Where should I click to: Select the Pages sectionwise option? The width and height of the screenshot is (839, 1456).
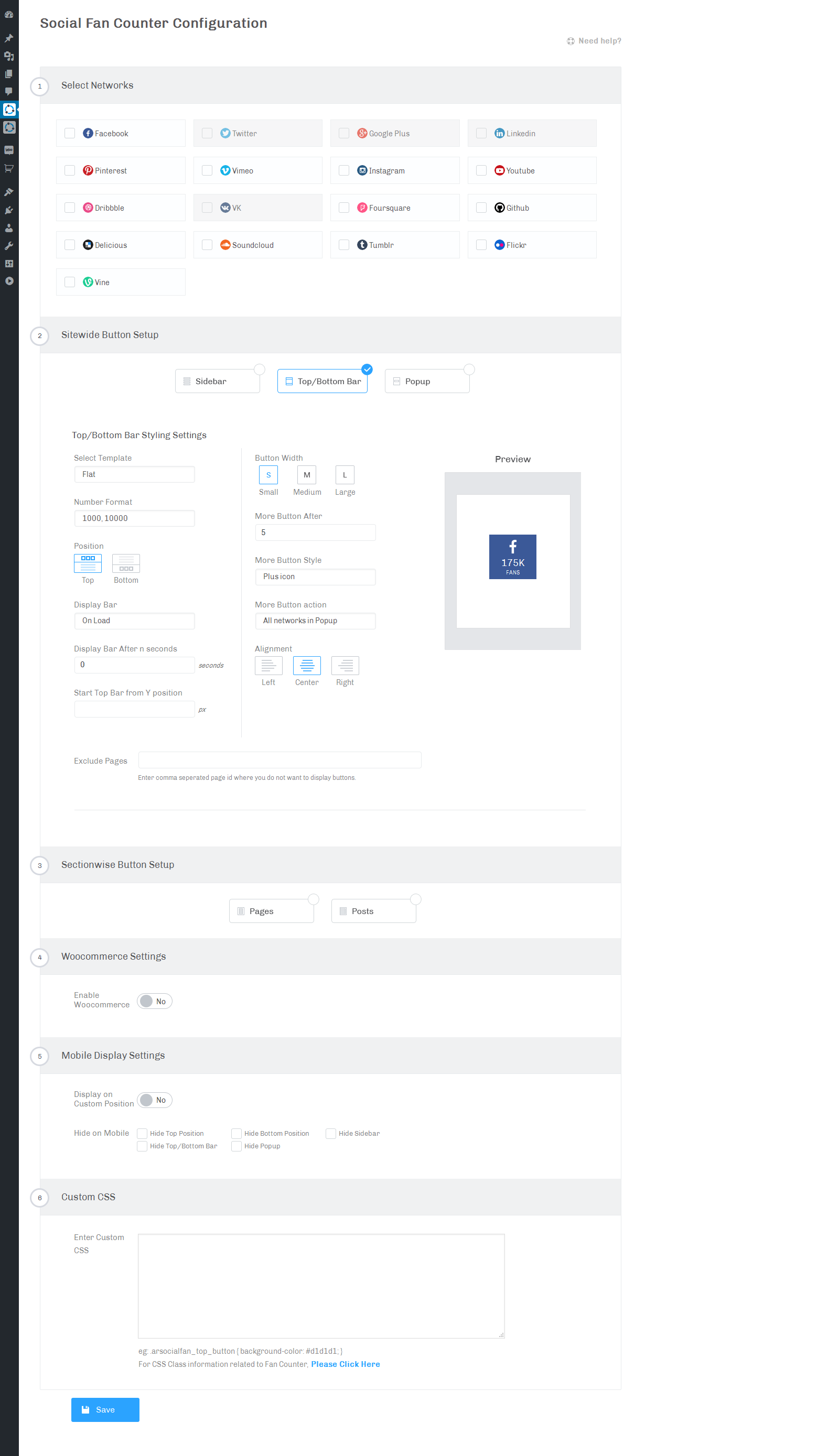[x=272, y=911]
